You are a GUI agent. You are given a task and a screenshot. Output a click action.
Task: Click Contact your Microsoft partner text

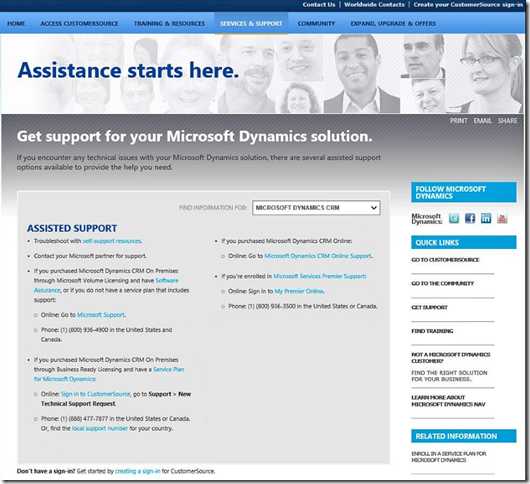click(x=90, y=256)
